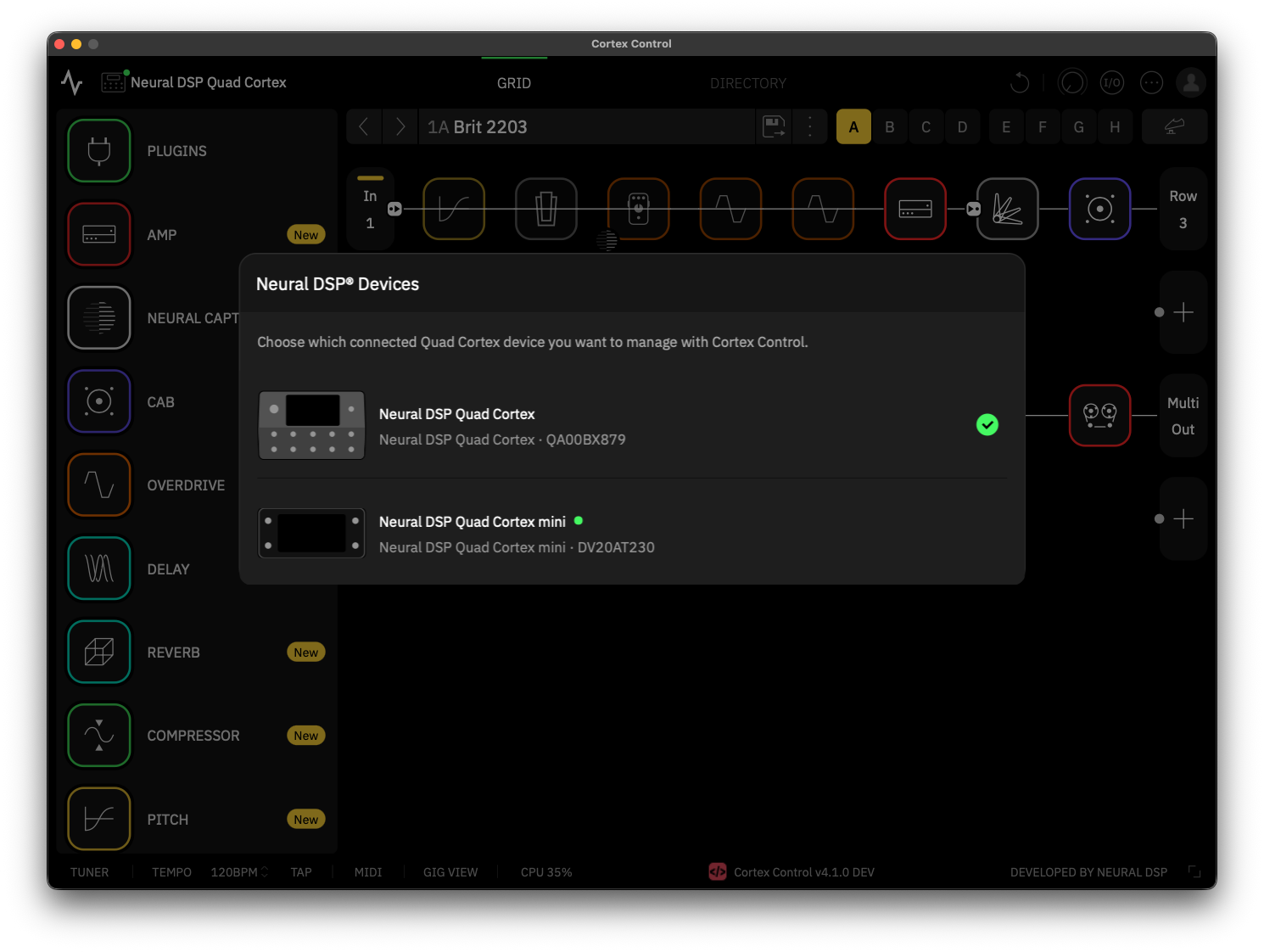
Task: Select scene A
Action: point(853,126)
